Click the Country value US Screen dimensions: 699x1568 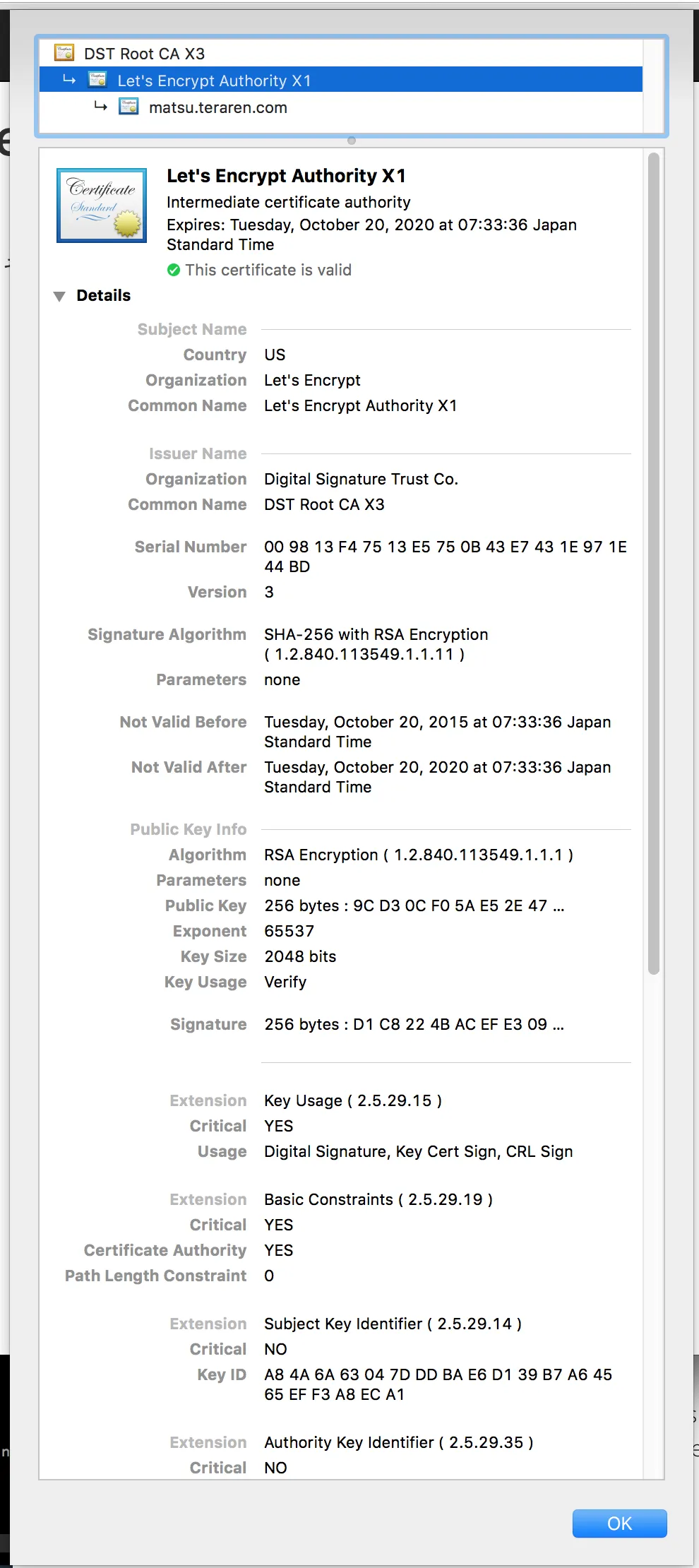click(x=275, y=355)
